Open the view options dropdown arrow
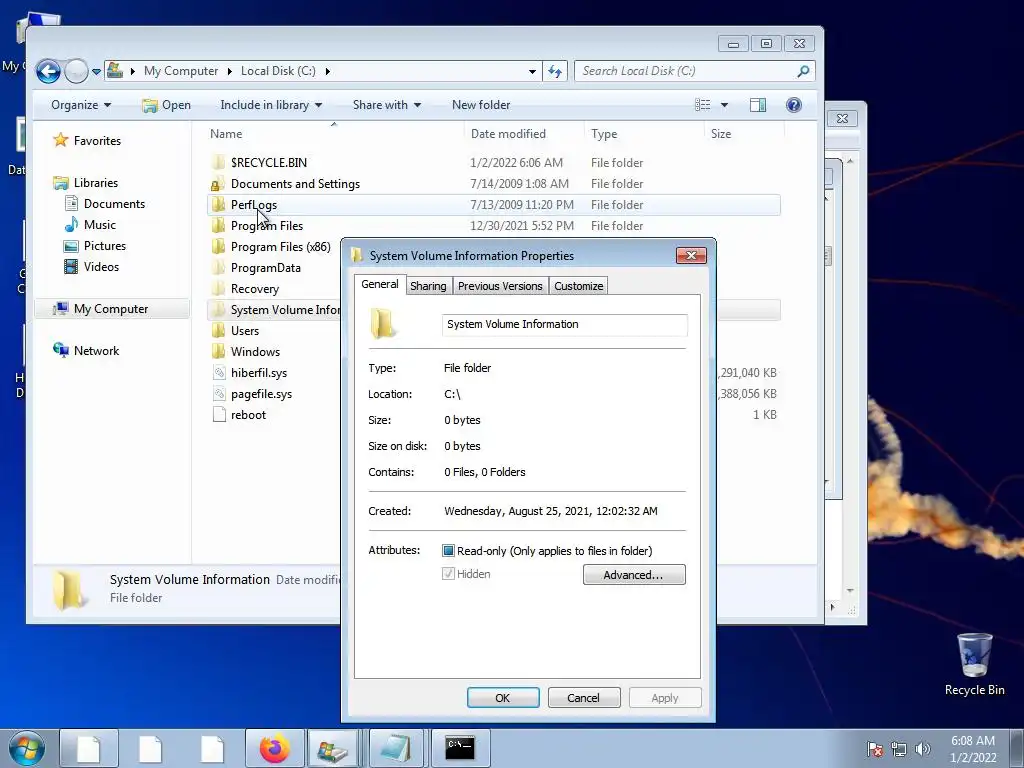 [724, 105]
